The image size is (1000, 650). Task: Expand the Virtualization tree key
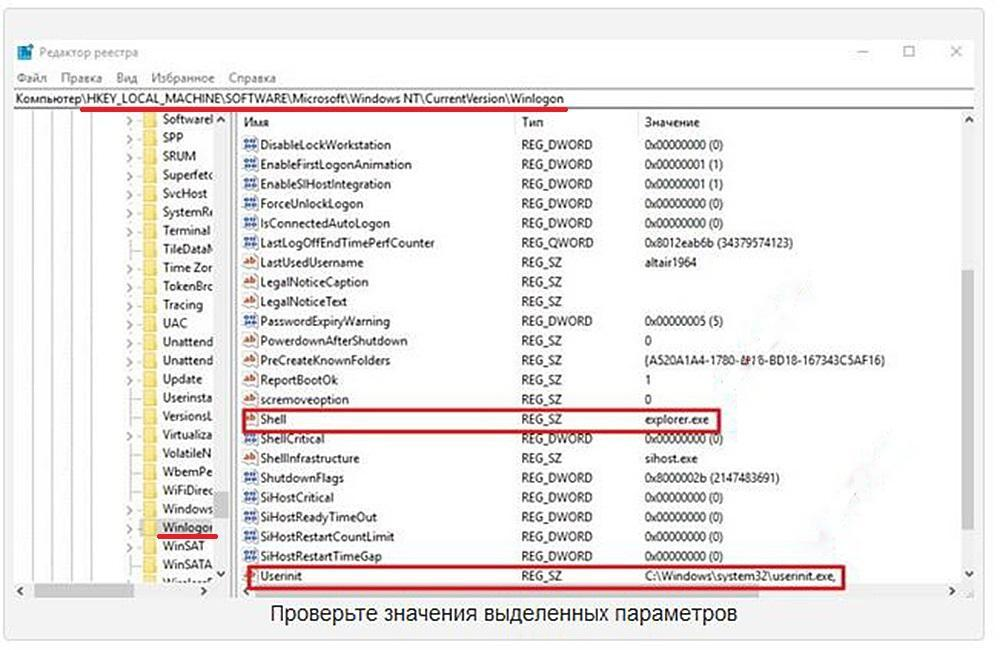coord(129,435)
